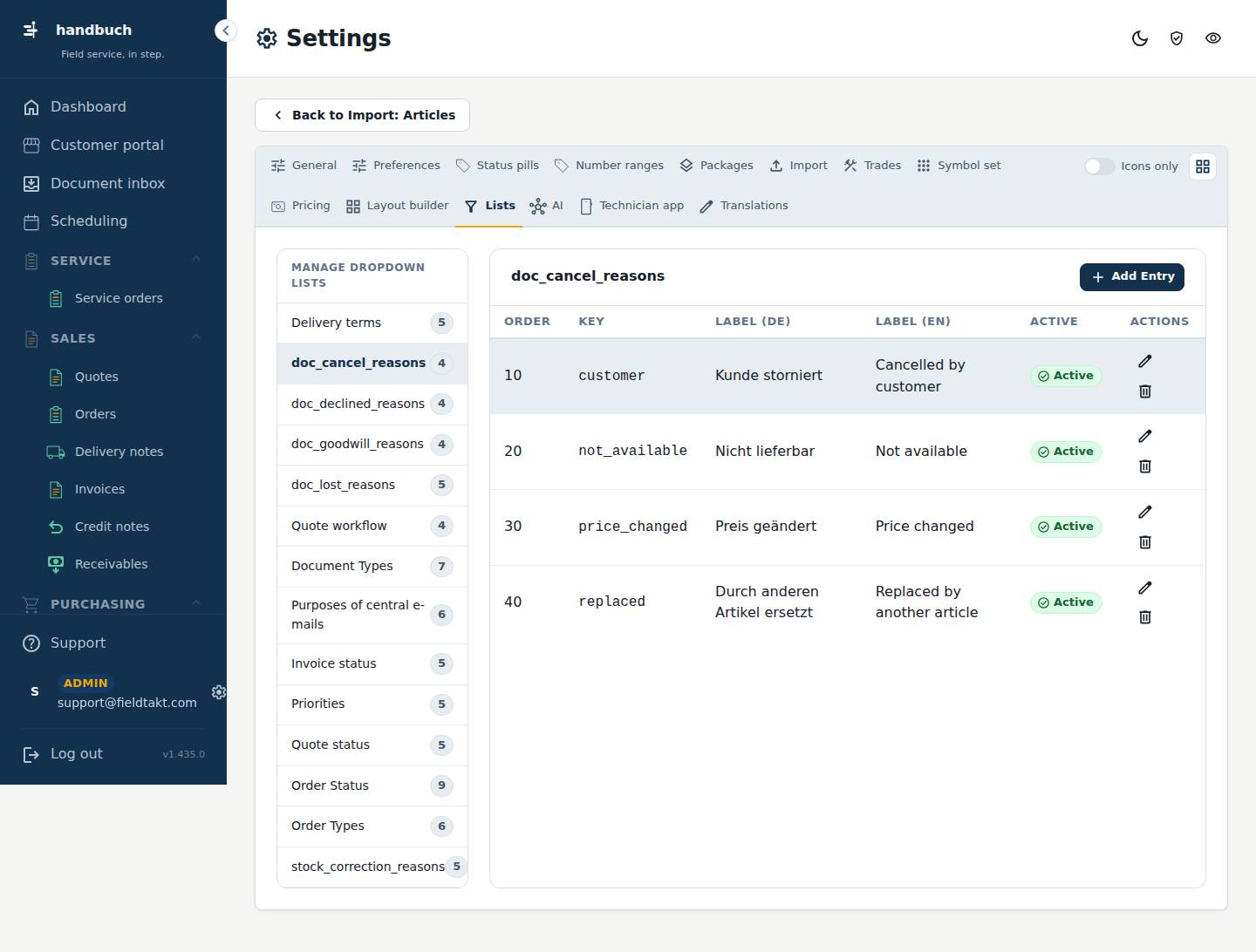The height and width of the screenshot is (952, 1256).
Task: Delete the price_changed entry
Action: pos(1145,542)
